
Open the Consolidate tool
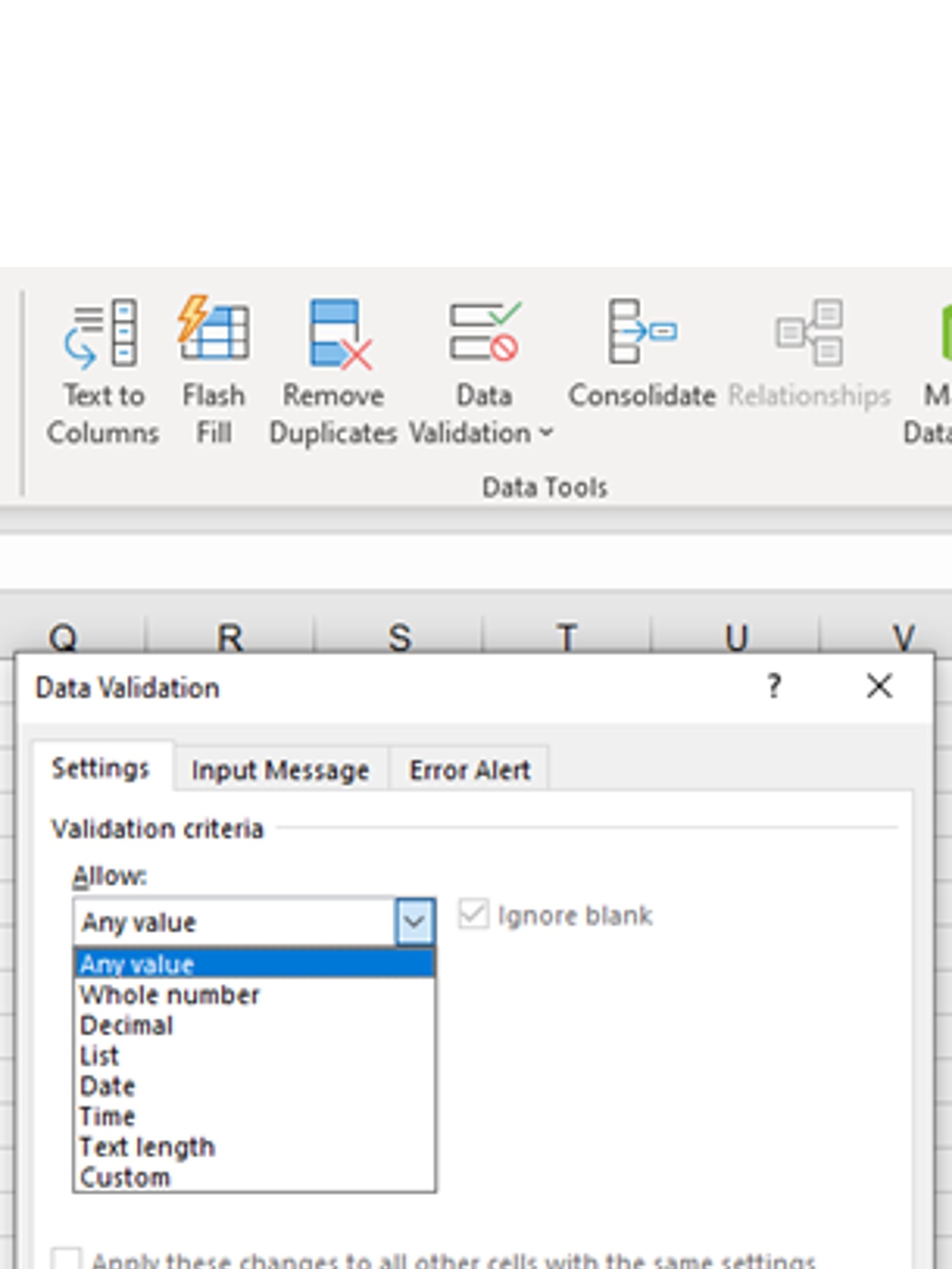coord(641,332)
